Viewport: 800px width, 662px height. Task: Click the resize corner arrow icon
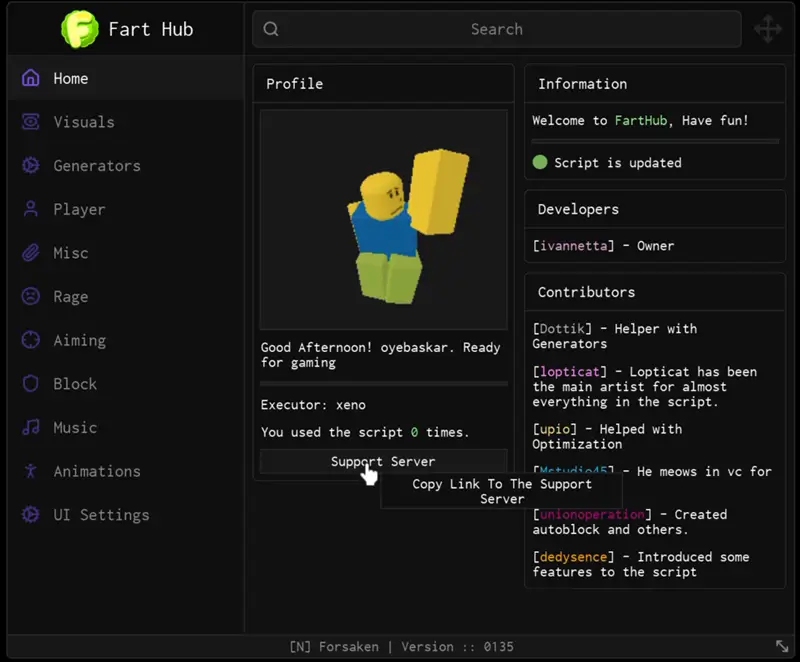(x=782, y=646)
